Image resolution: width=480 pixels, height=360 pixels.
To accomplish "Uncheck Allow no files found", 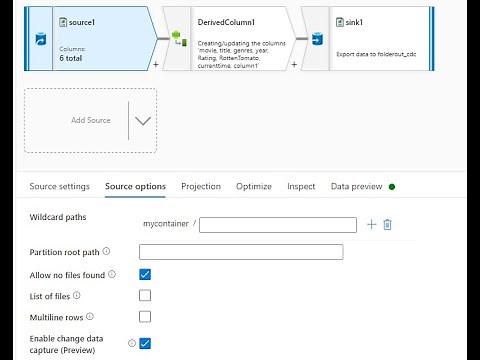I will (145, 274).
